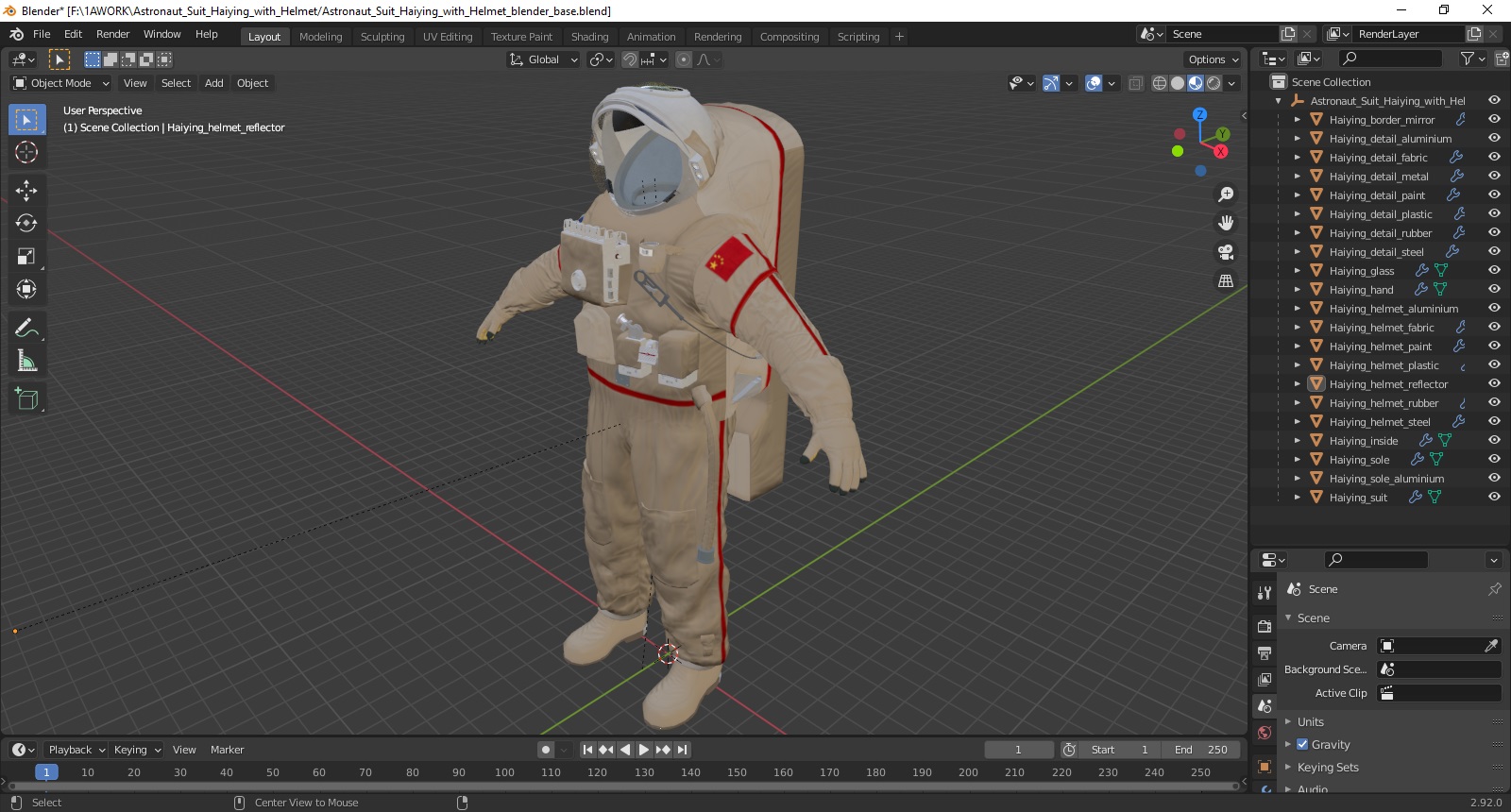Select the Measure tool
The height and width of the screenshot is (812, 1511).
pos(26,361)
